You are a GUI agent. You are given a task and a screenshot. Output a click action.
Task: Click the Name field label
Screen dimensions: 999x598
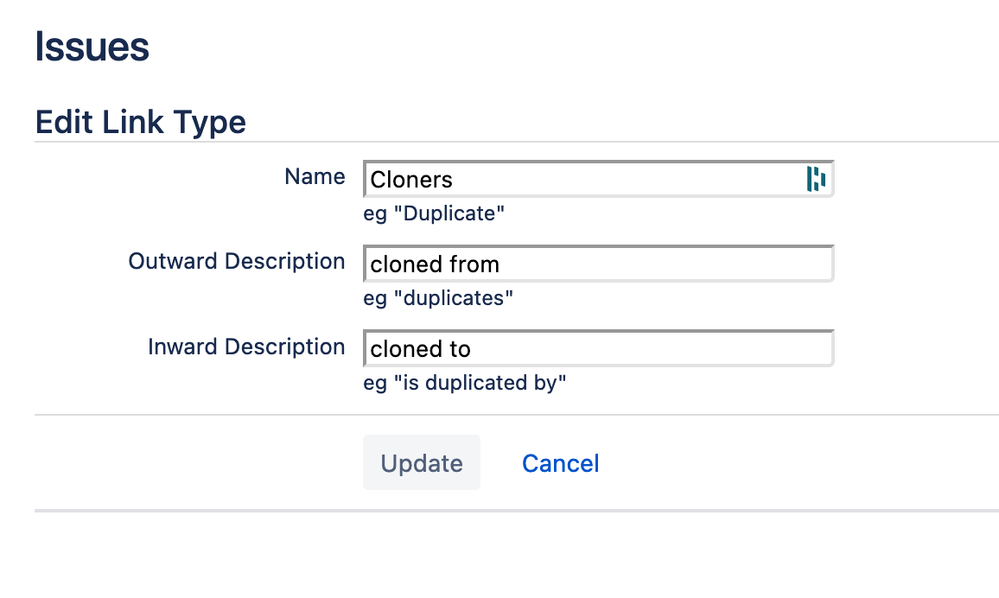(314, 177)
